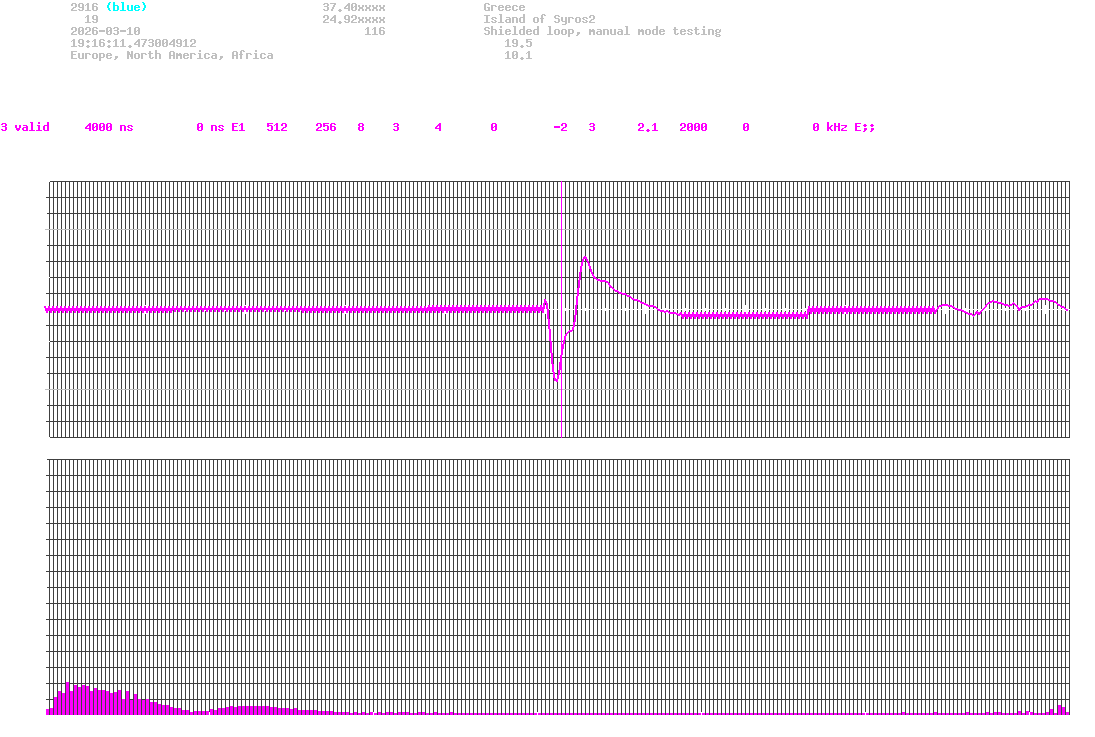1095x737 pixels.
Task: Open the Sampling value 2000 selector
Action: coord(693,127)
